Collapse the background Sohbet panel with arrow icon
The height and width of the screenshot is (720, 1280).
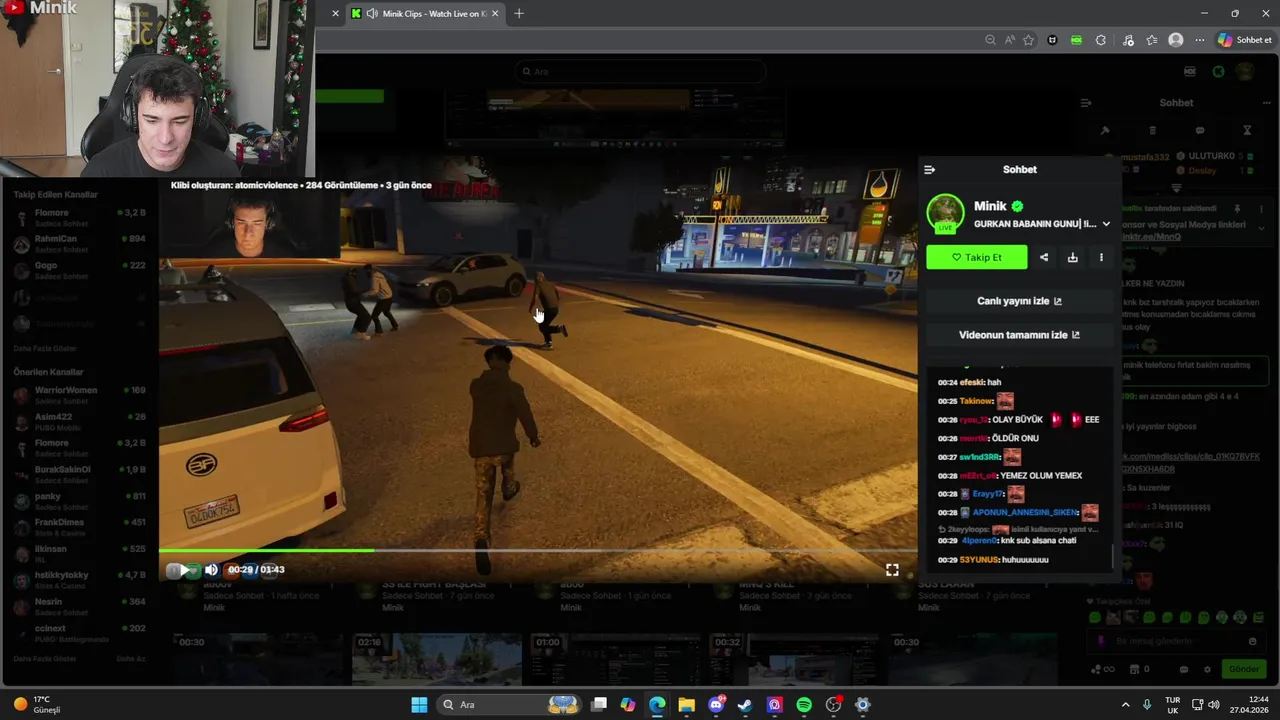coord(1086,103)
